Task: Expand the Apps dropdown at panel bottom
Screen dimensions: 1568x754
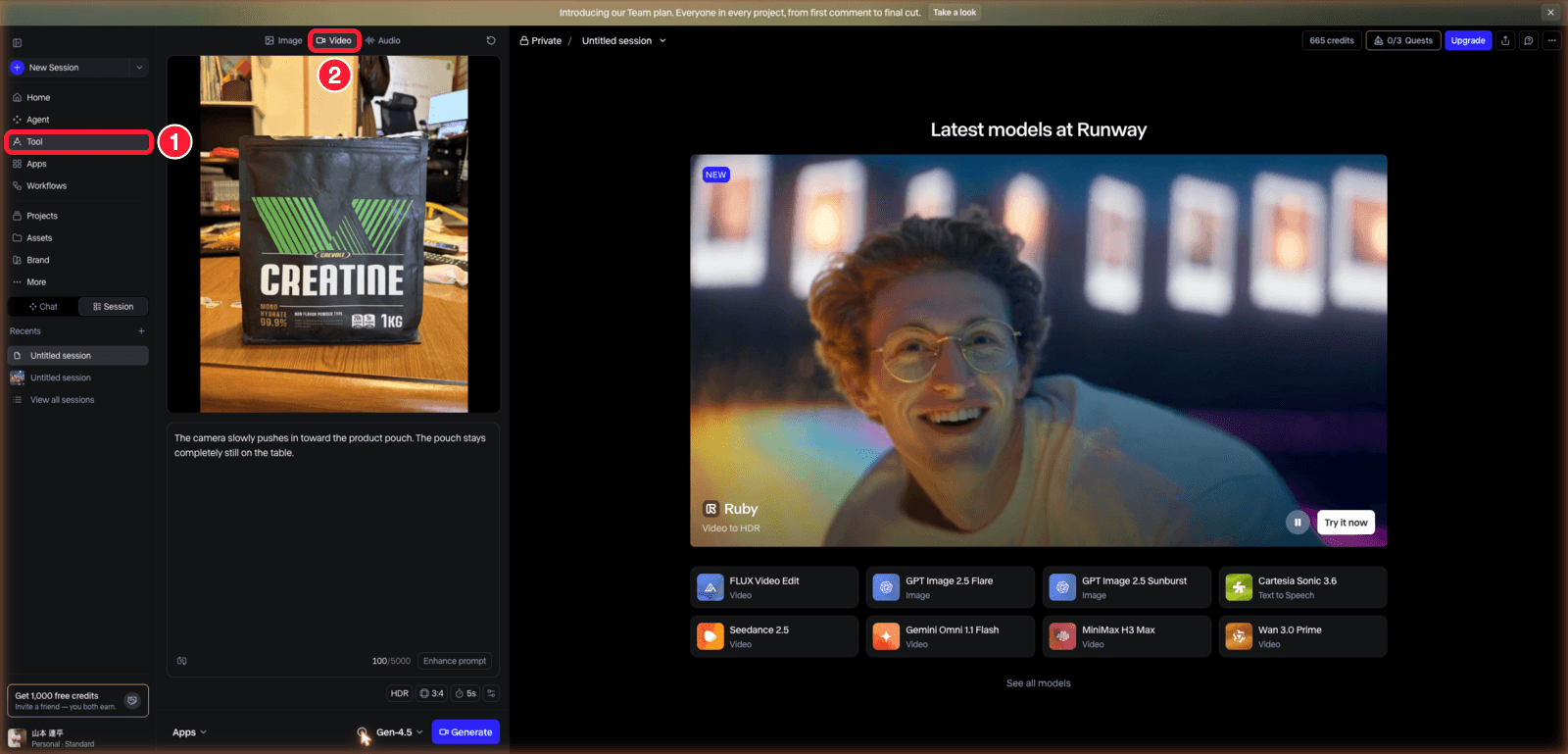Action: point(189,732)
